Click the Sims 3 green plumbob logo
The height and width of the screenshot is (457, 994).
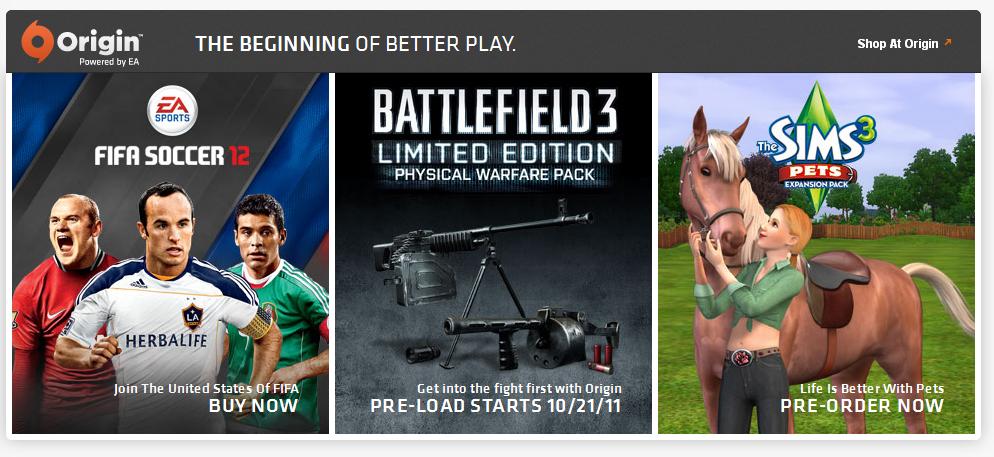[816, 147]
